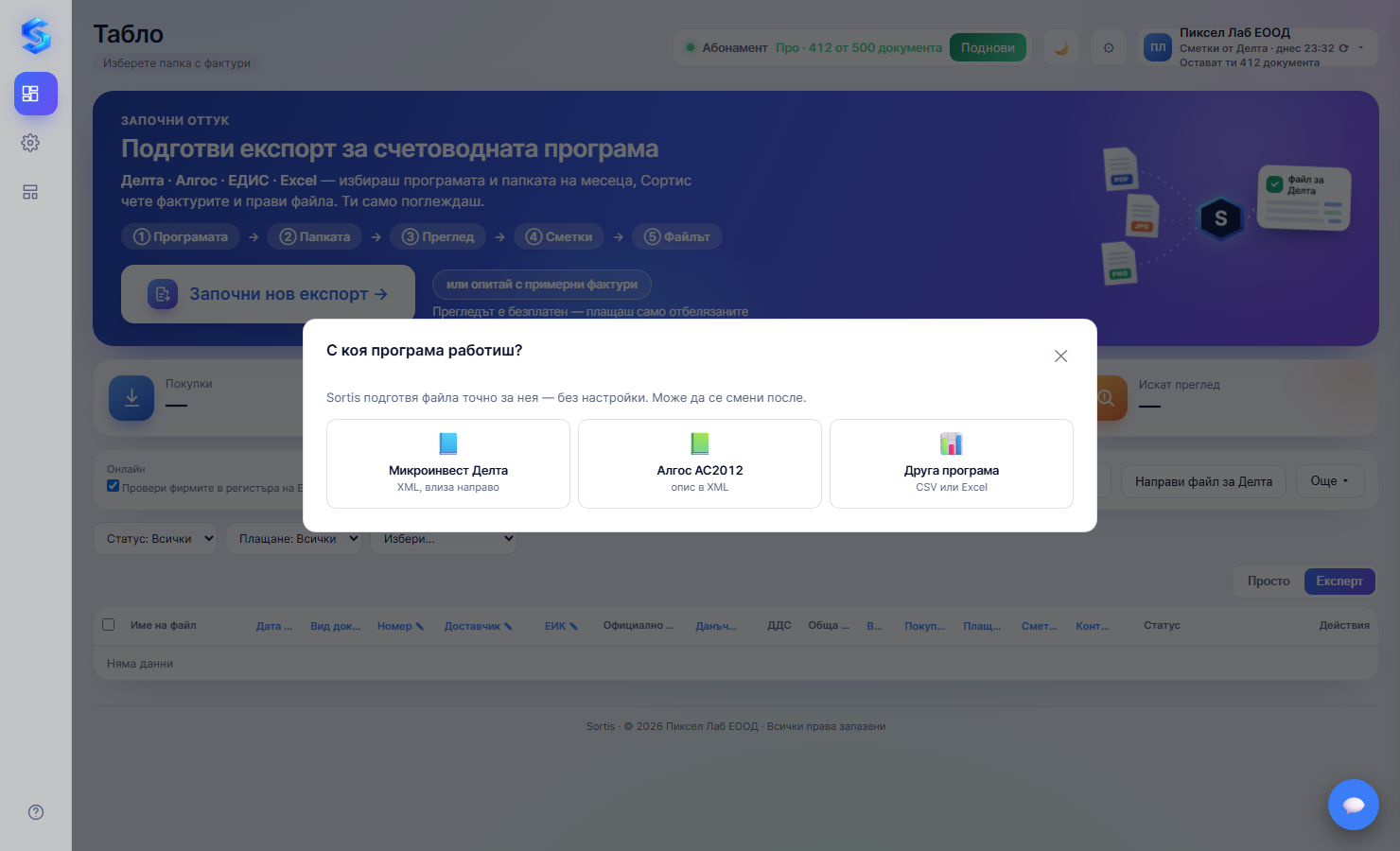Screen dimensions: 1400x851
Task: Click step 4 Сметки pill
Action: point(559,236)
